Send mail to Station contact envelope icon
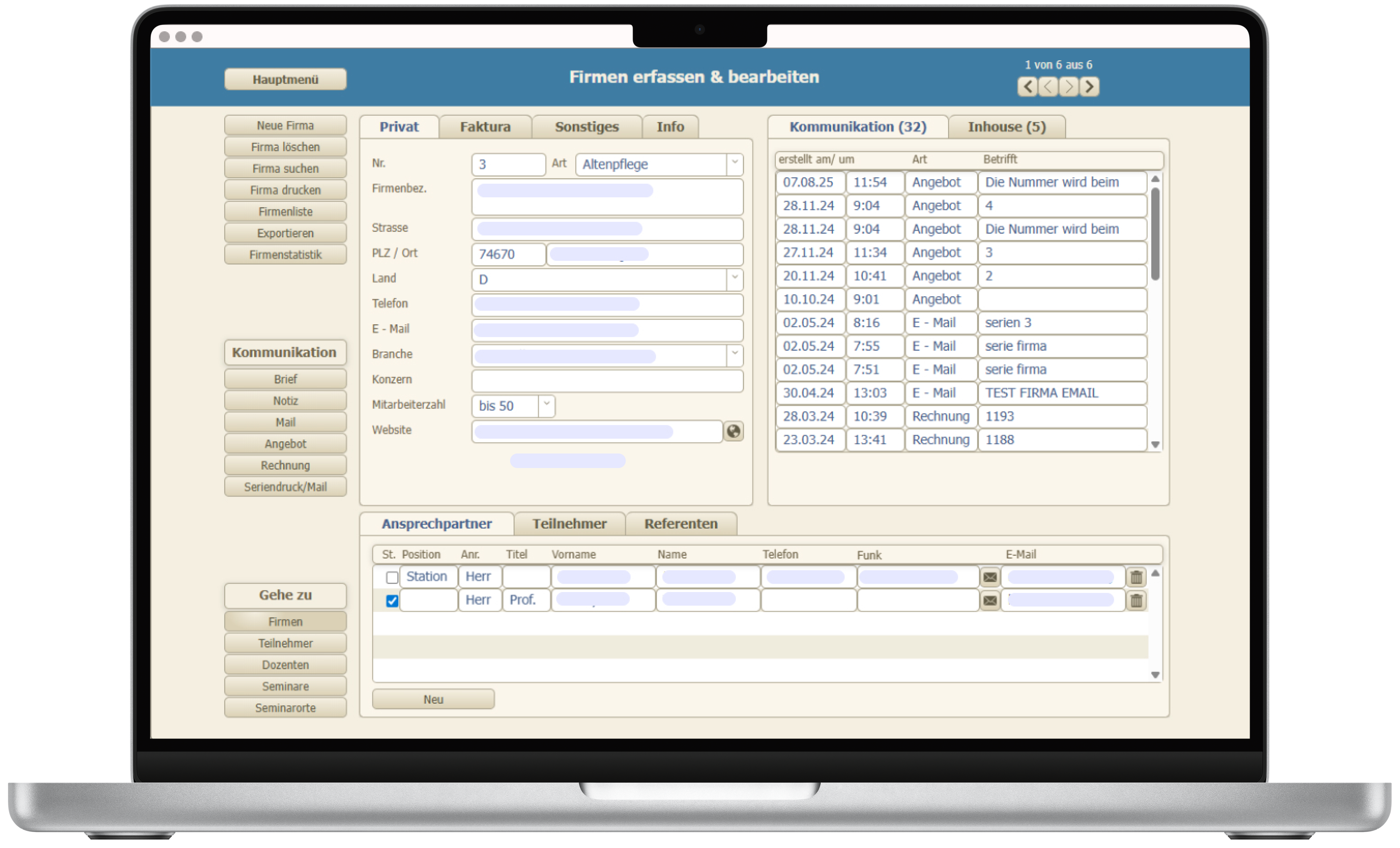Screen dimensions: 1400x848 [x=990, y=577]
